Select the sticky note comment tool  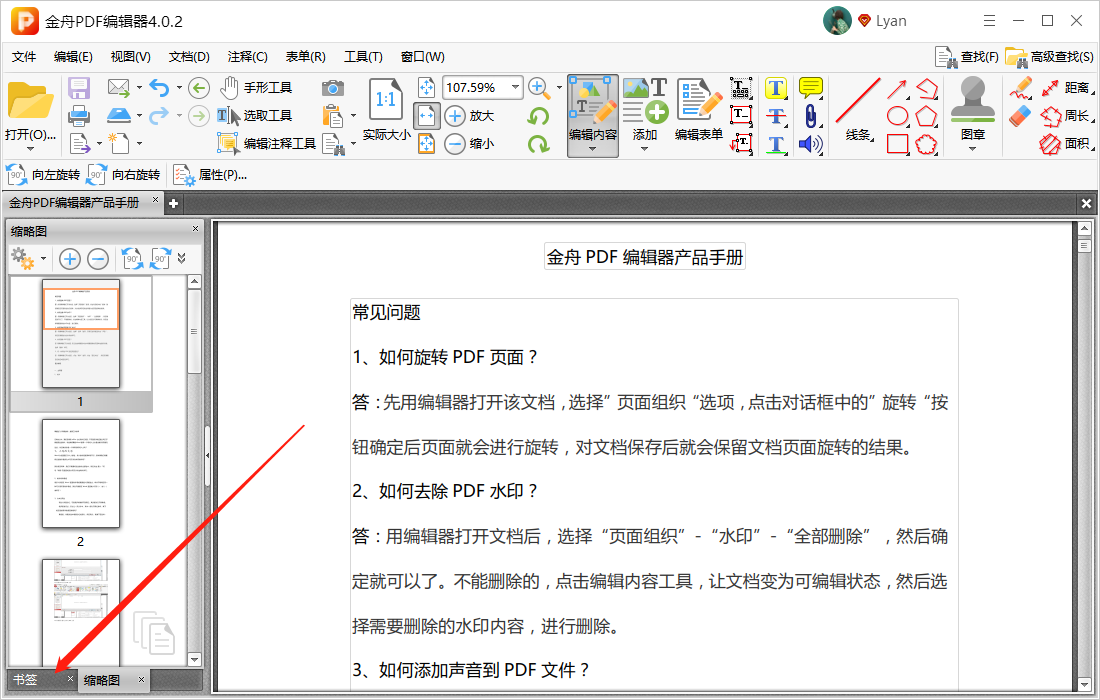[x=811, y=88]
